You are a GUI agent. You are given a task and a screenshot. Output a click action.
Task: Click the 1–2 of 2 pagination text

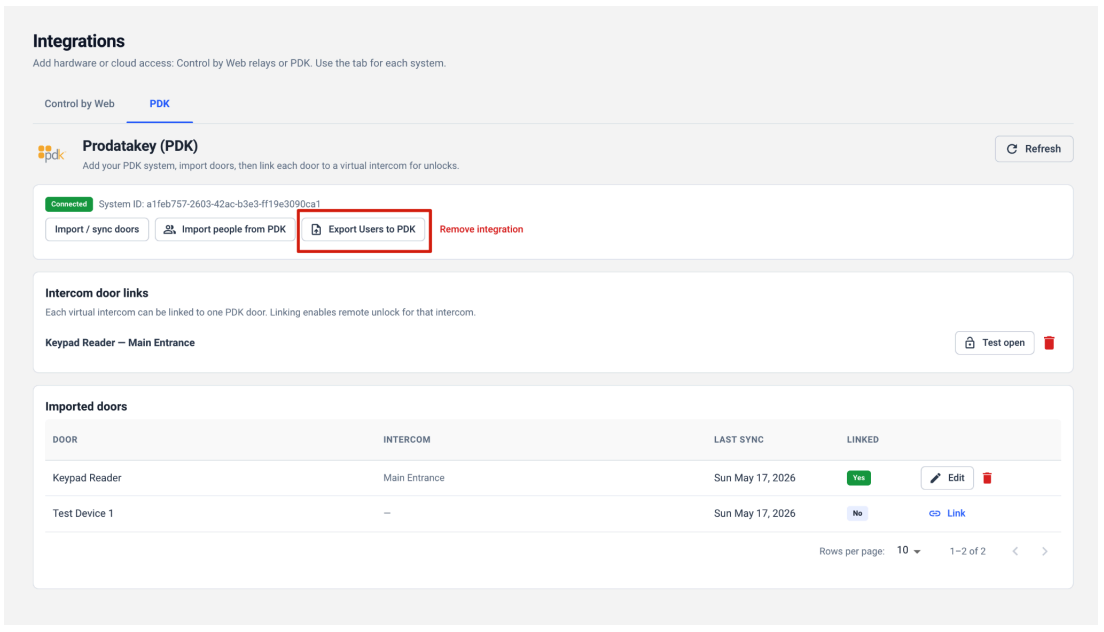click(967, 551)
